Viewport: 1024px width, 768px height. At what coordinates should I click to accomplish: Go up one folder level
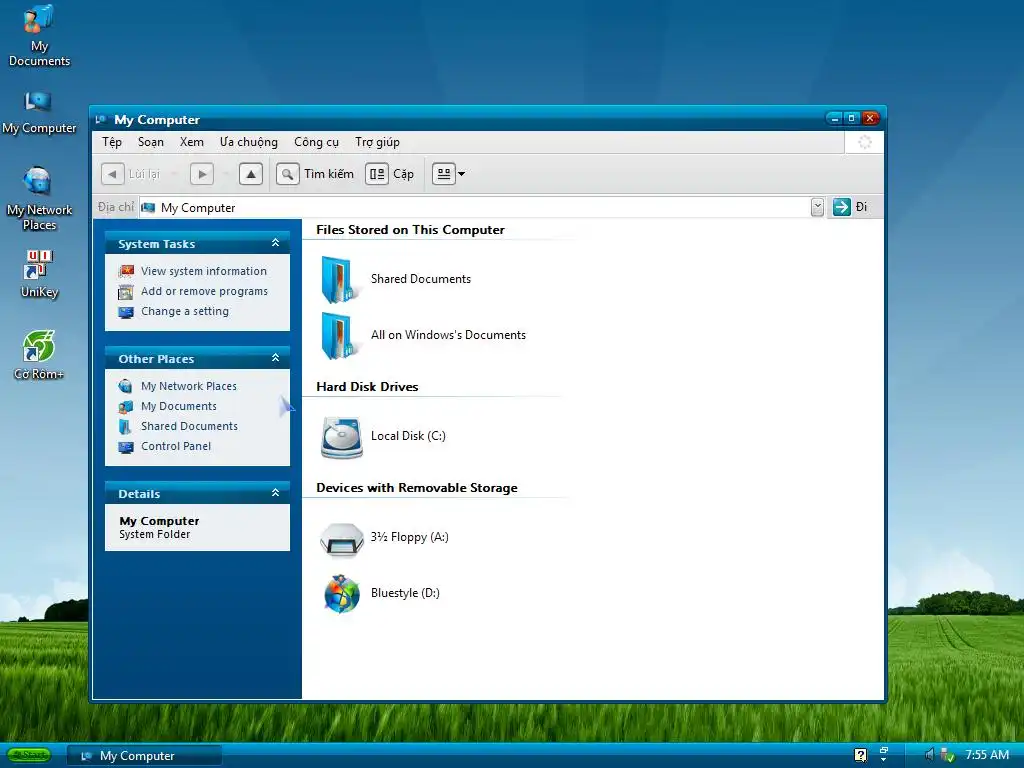click(x=251, y=174)
